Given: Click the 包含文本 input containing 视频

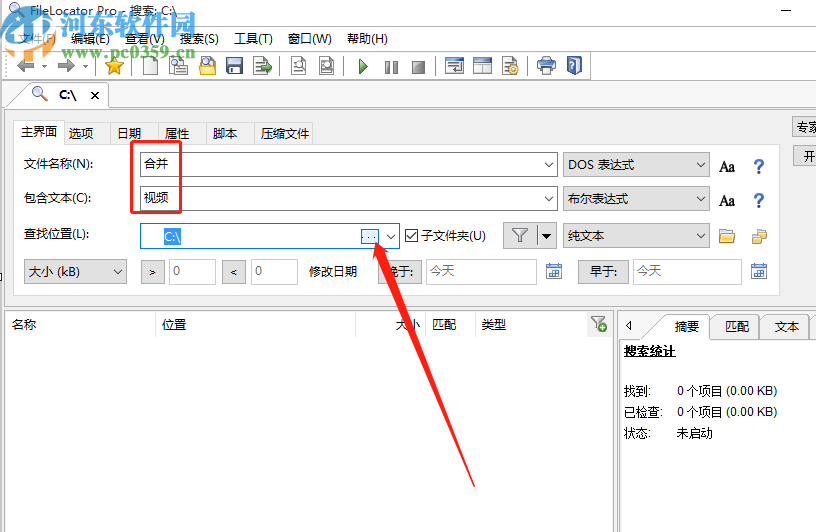Looking at the screenshot, I should (348, 198).
